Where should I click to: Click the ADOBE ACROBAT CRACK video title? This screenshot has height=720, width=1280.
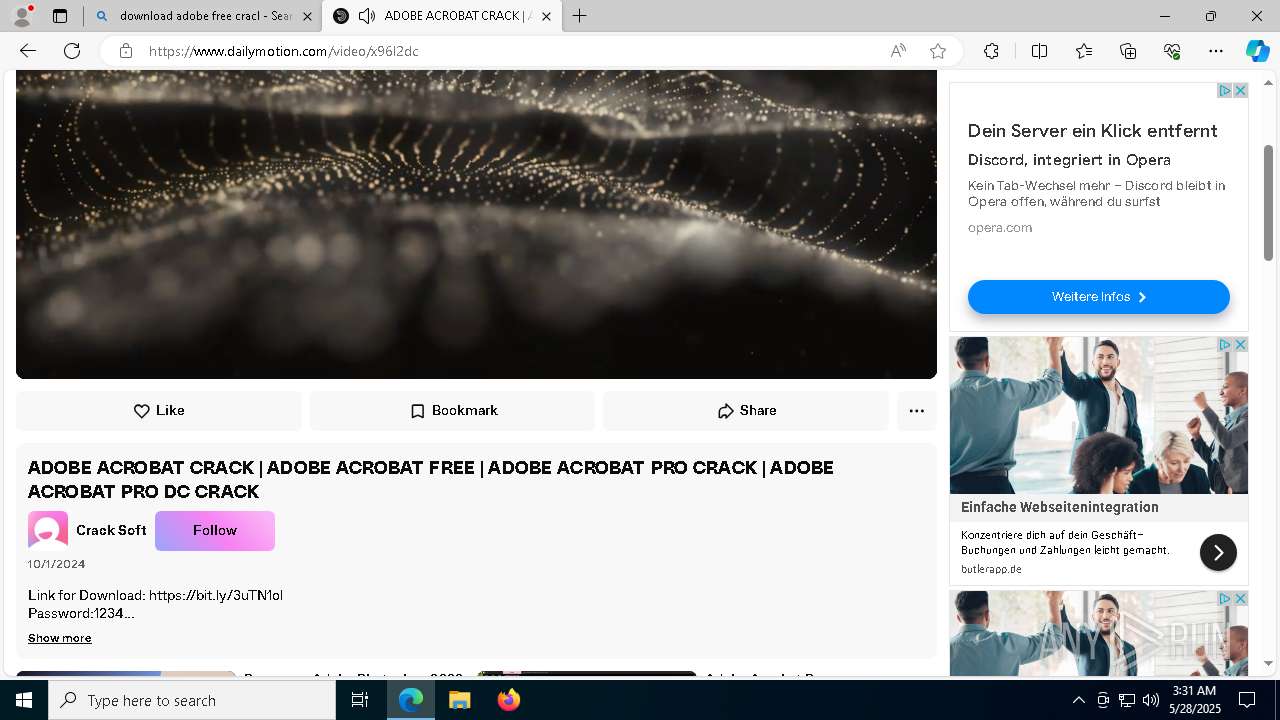click(x=431, y=480)
